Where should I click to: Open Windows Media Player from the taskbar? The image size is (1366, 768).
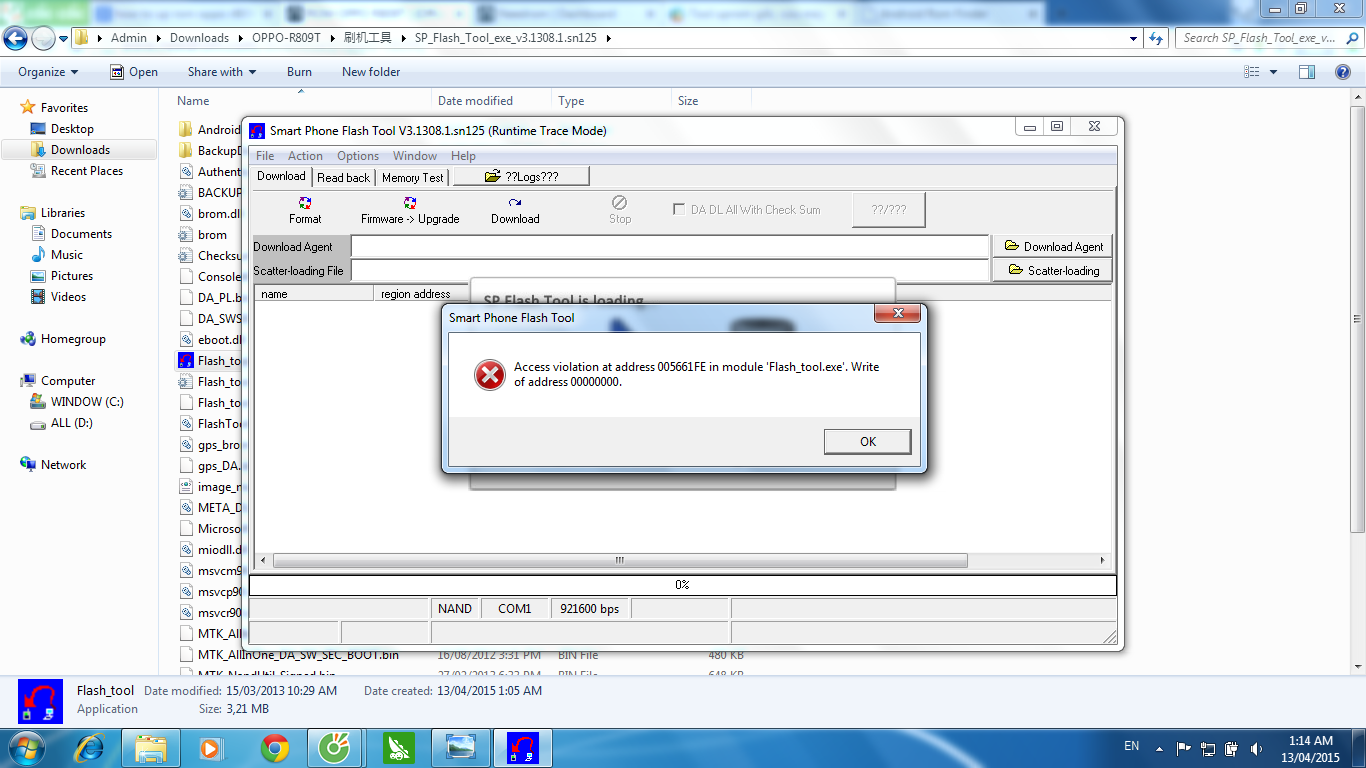point(211,747)
